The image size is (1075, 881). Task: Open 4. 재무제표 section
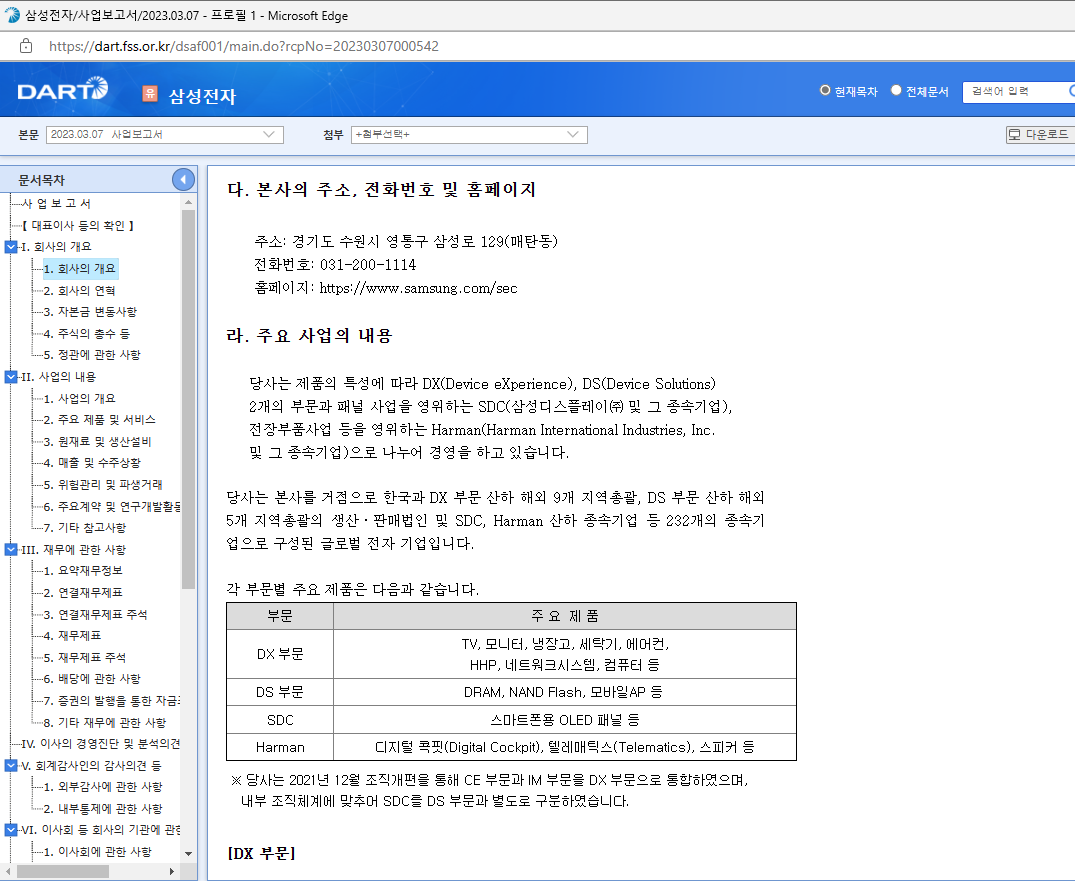point(72,636)
